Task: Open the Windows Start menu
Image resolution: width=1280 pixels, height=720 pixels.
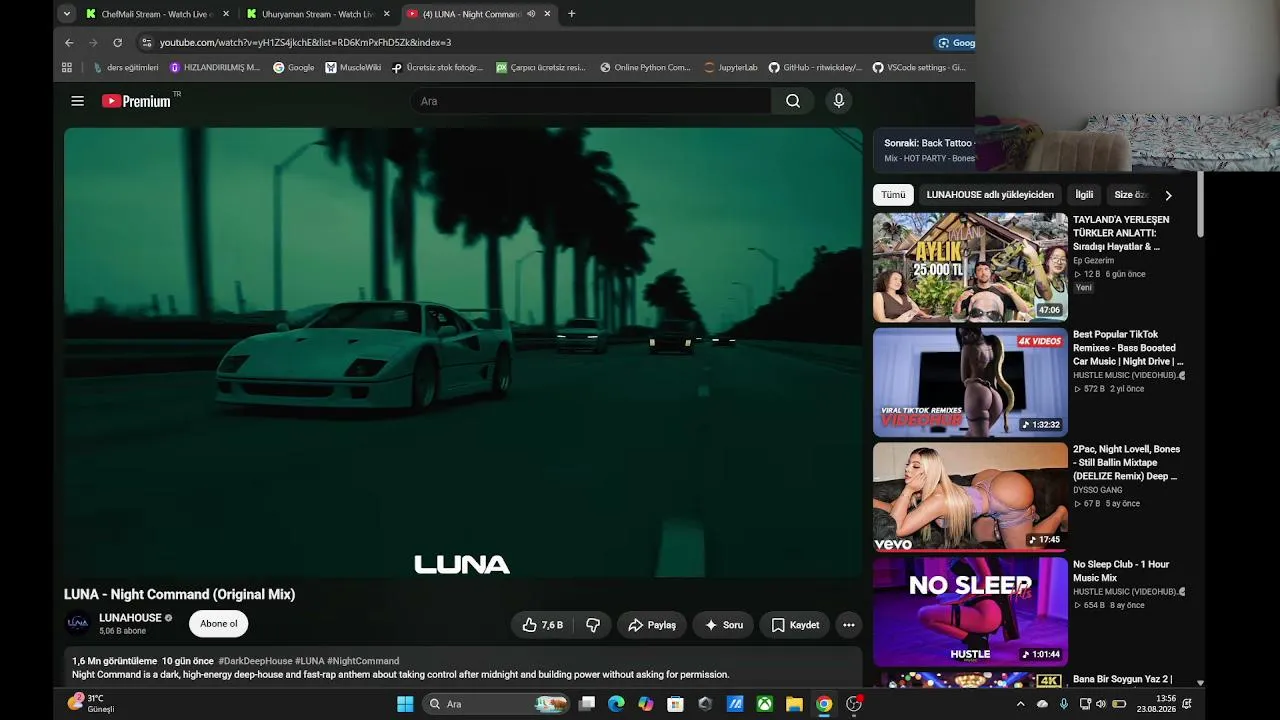Action: [x=405, y=704]
